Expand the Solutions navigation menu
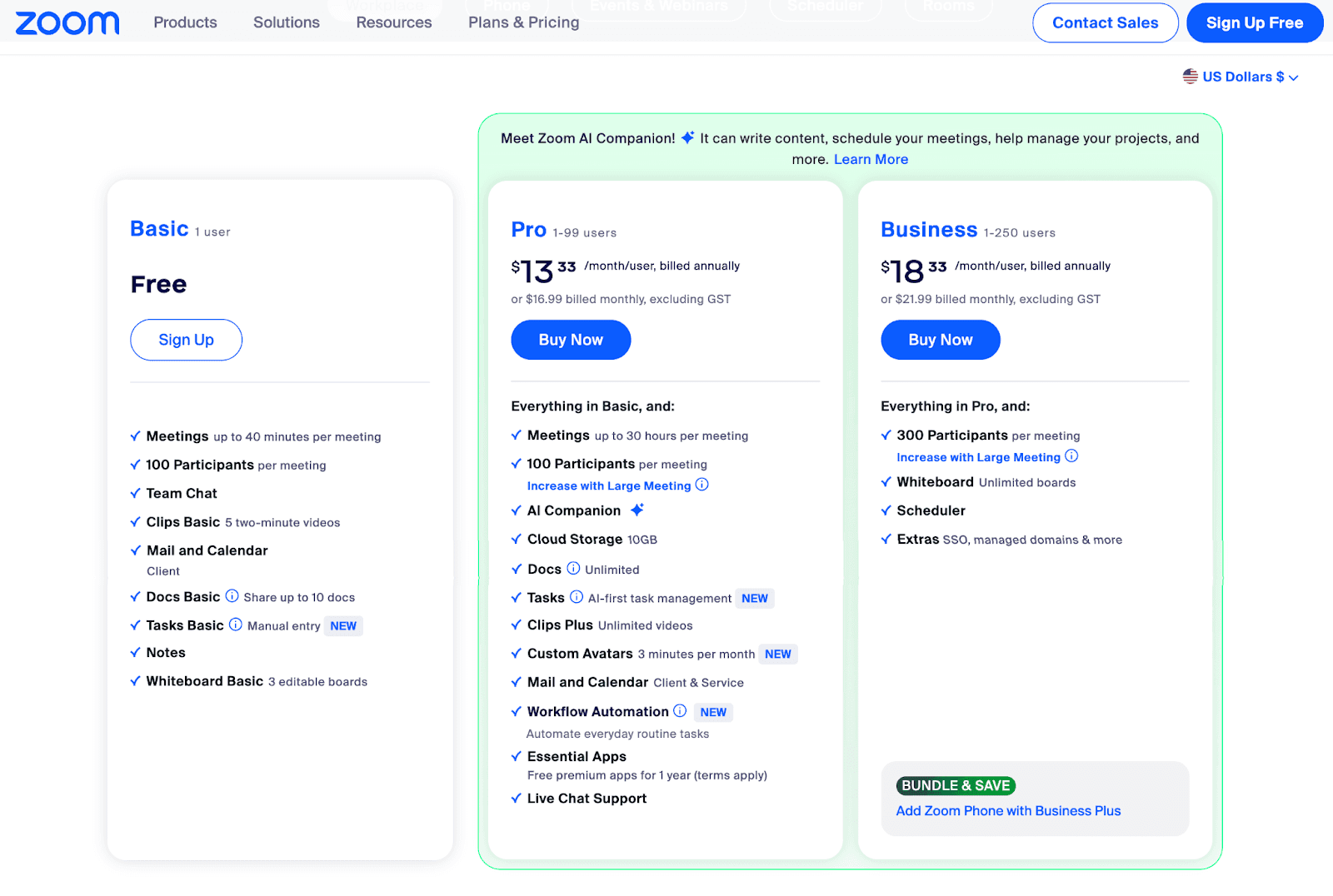Image resolution: width=1333 pixels, height=896 pixels. (286, 22)
